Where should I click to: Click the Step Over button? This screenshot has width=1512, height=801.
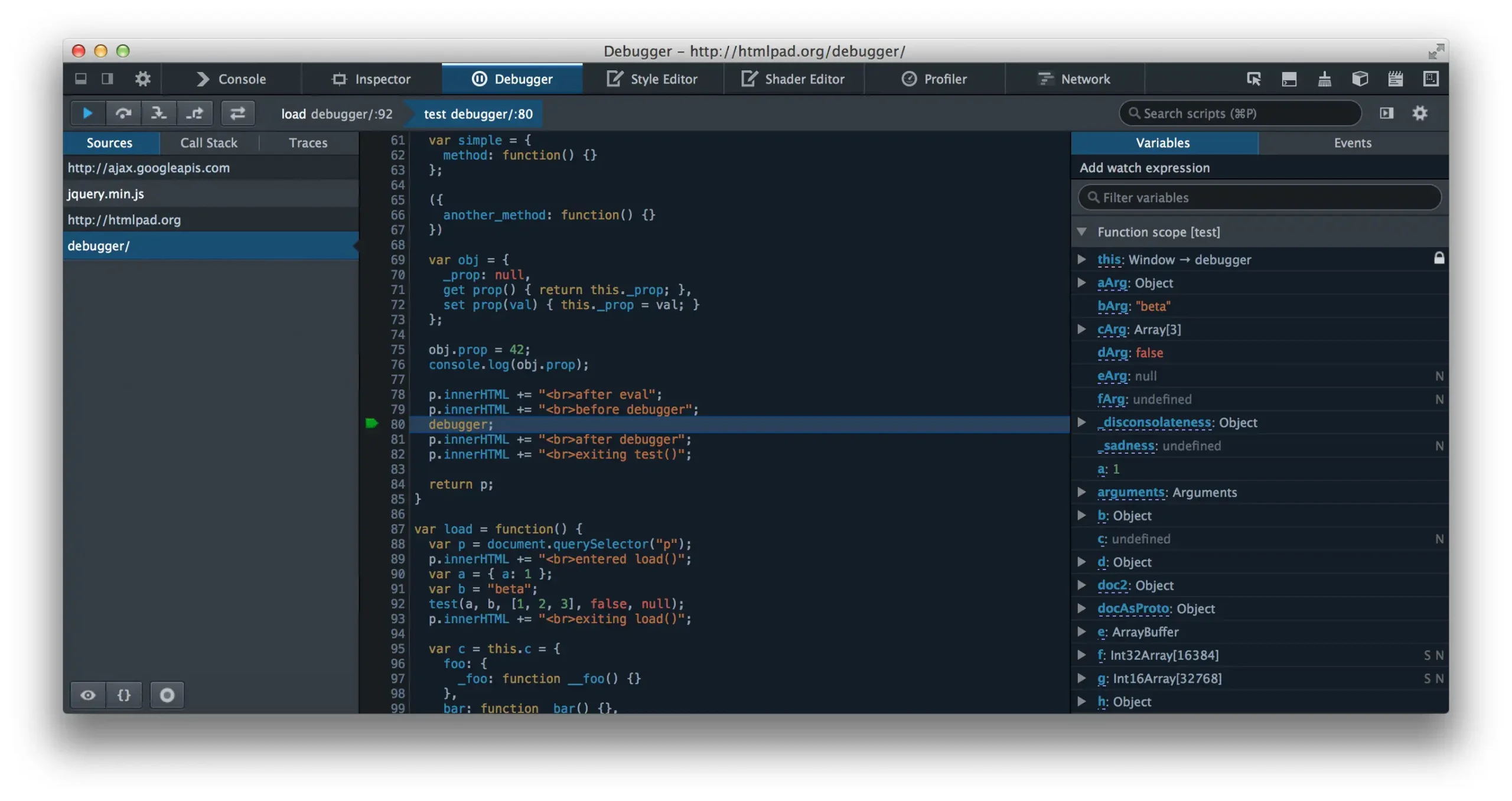coord(123,113)
